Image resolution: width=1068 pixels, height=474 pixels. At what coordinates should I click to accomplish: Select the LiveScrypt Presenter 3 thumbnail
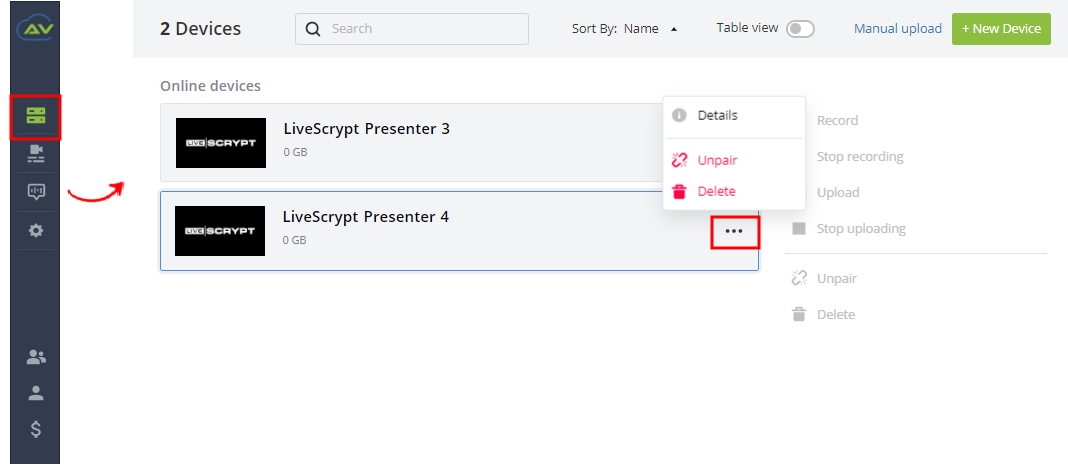[x=221, y=143]
